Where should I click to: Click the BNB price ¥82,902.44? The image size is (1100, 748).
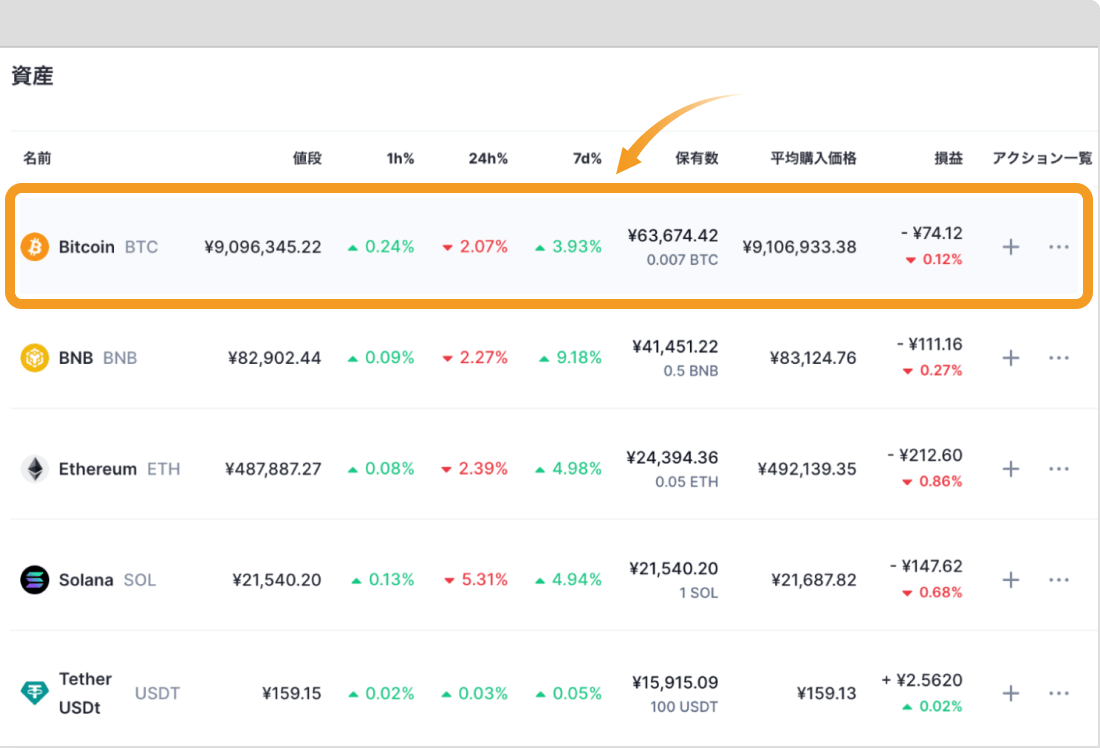click(274, 358)
